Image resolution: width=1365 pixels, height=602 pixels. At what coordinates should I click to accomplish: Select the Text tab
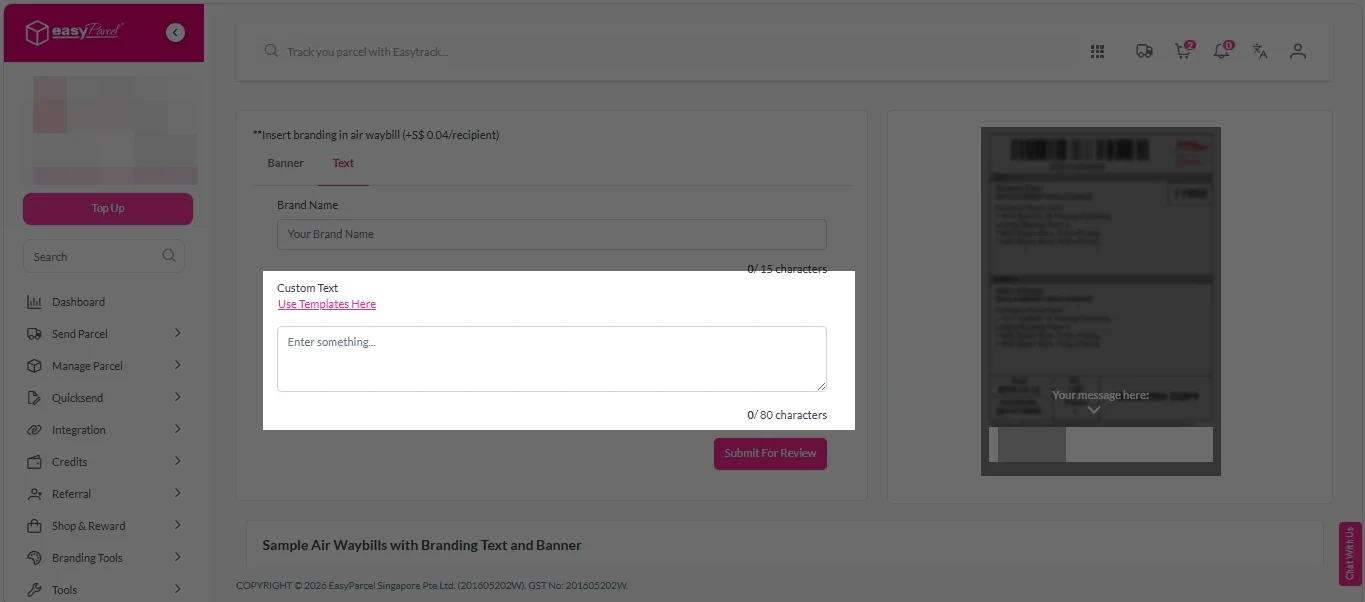[343, 163]
